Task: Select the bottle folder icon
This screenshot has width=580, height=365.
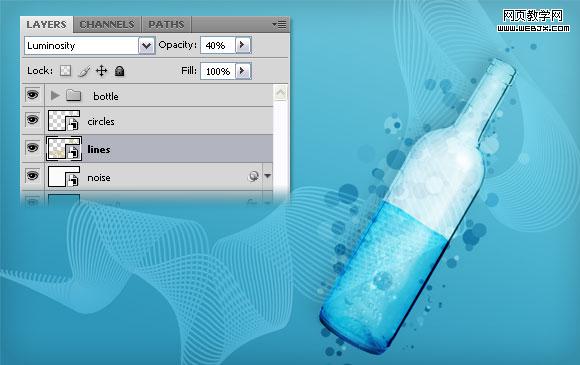Action: 74,95
